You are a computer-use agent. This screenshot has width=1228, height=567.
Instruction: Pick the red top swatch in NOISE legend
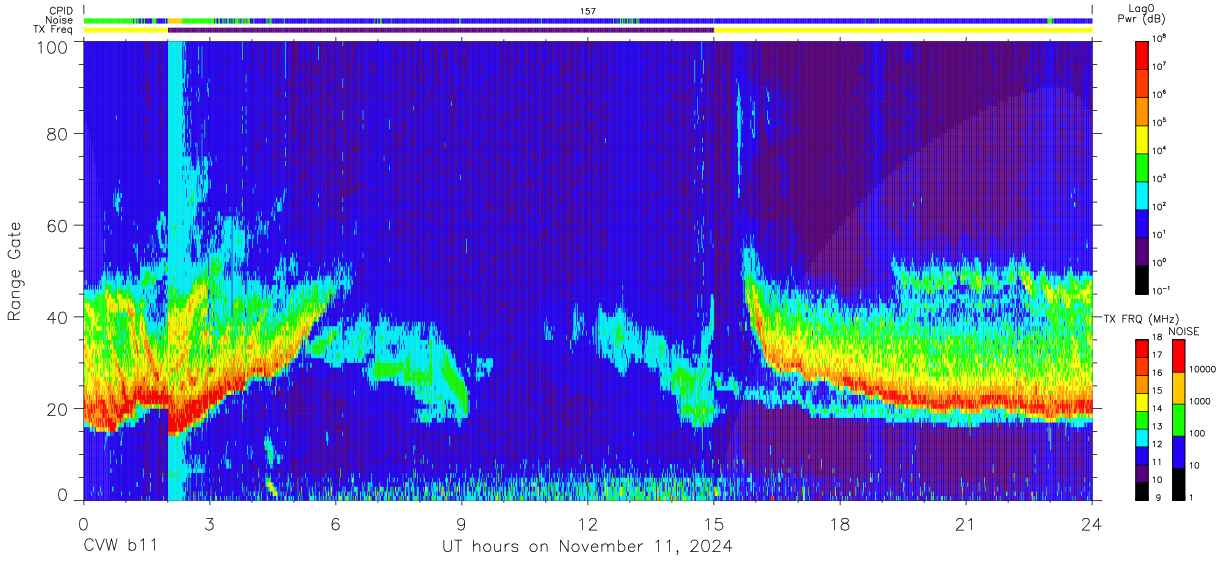[x=1178, y=356]
